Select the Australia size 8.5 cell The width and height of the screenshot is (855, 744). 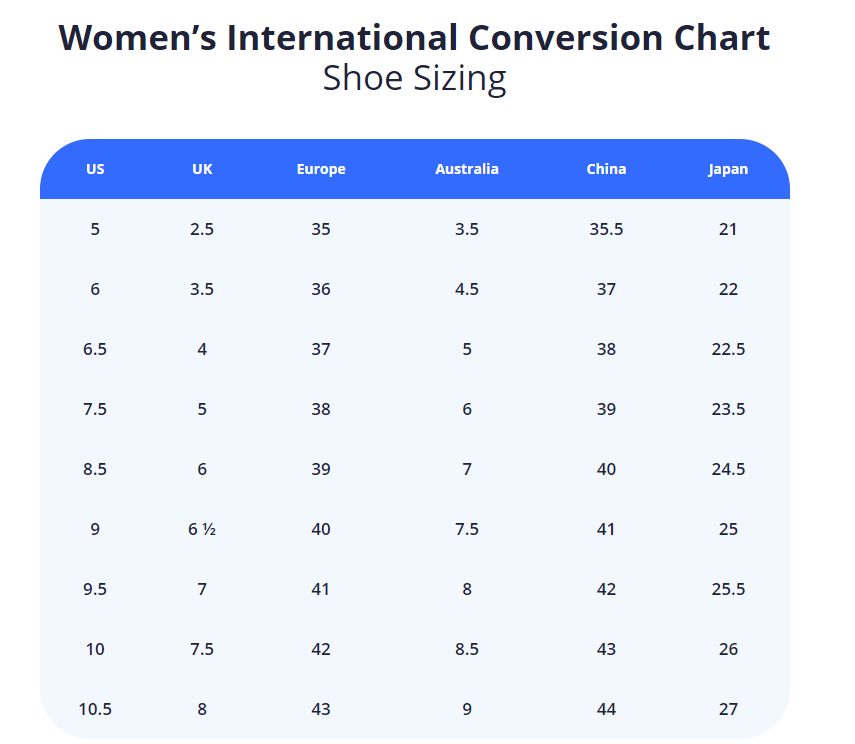tap(466, 649)
